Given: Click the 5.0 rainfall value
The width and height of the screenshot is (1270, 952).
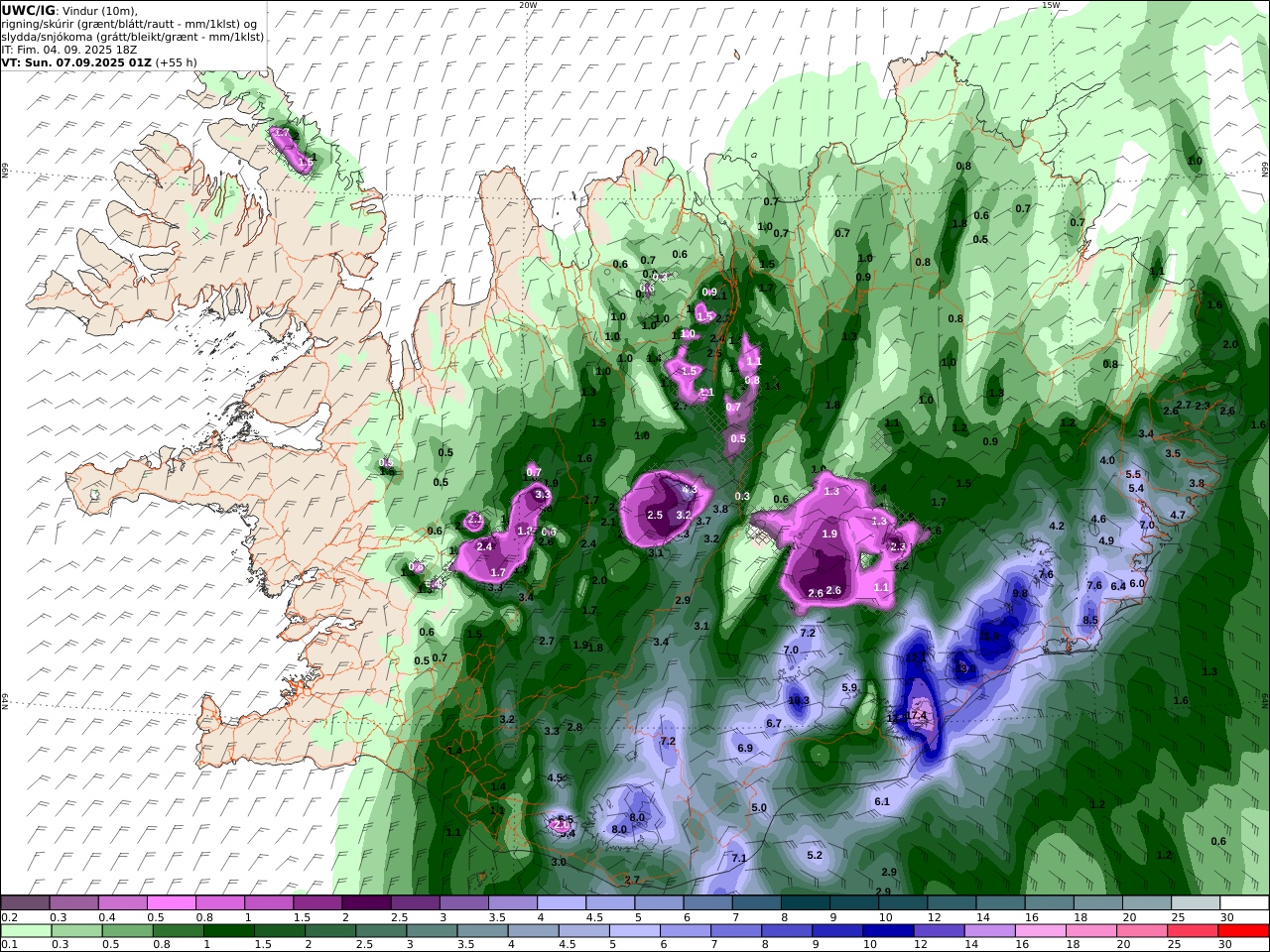Looking at the screenshot, I should click(759, 808).
